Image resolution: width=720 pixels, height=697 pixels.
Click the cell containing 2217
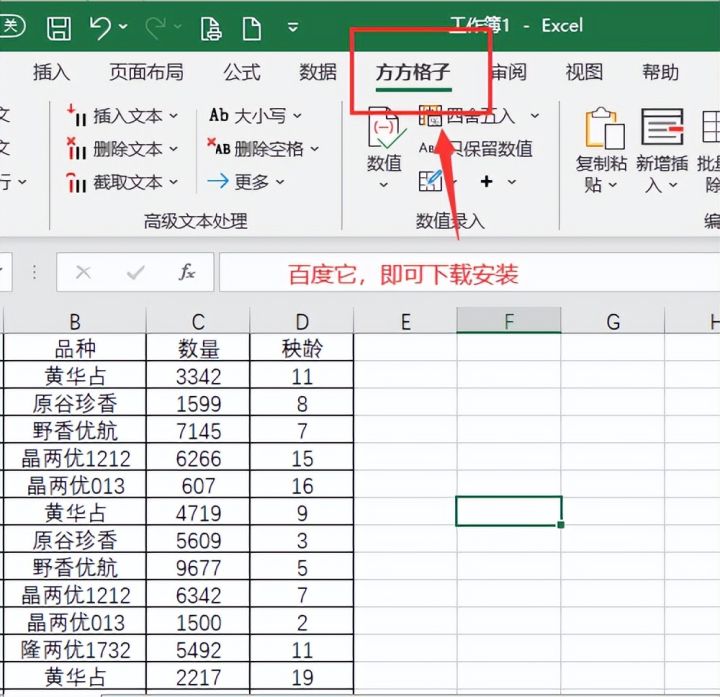pos(198,676)
